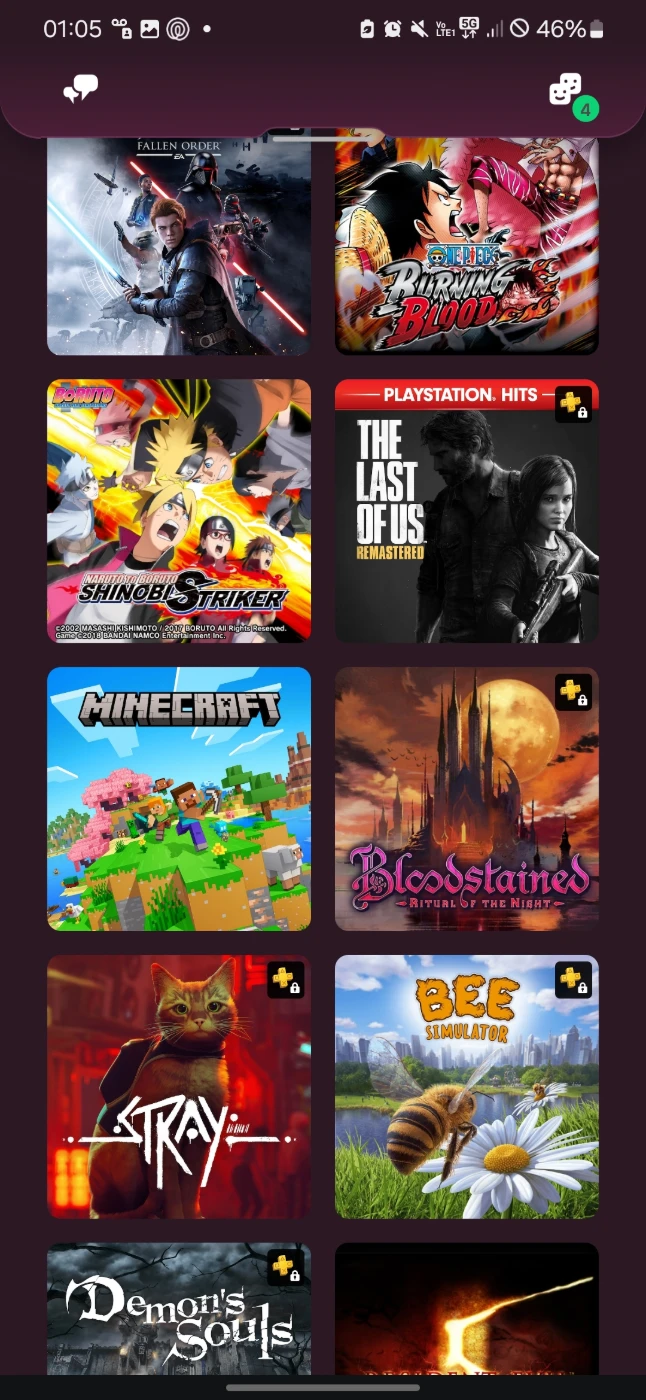
Task: Open the chat bubbles icon in header
Action: tap(81, 91)
